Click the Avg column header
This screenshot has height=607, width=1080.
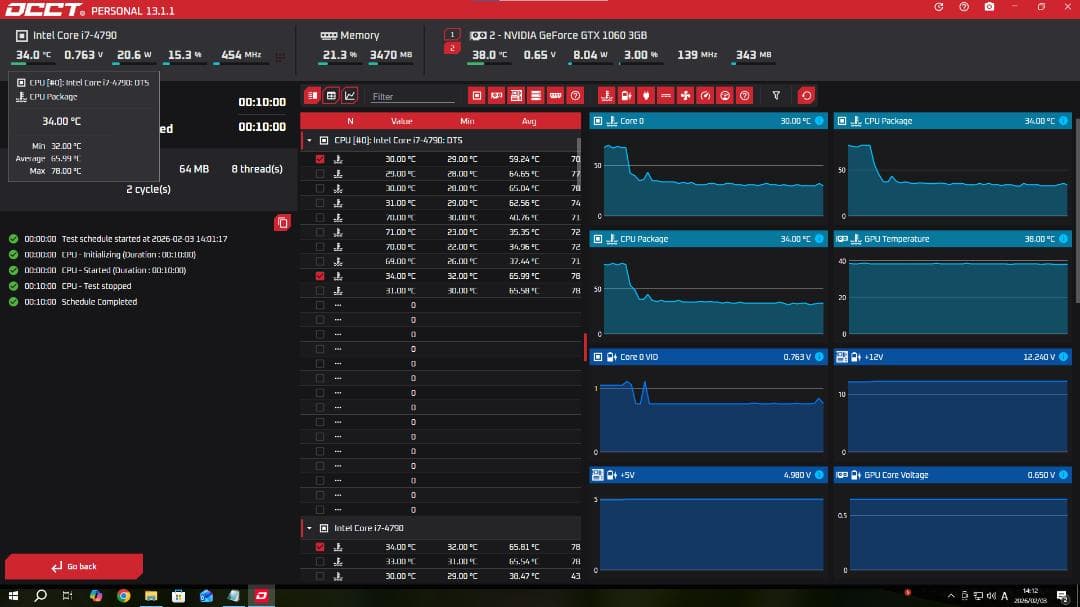(529, 121)
